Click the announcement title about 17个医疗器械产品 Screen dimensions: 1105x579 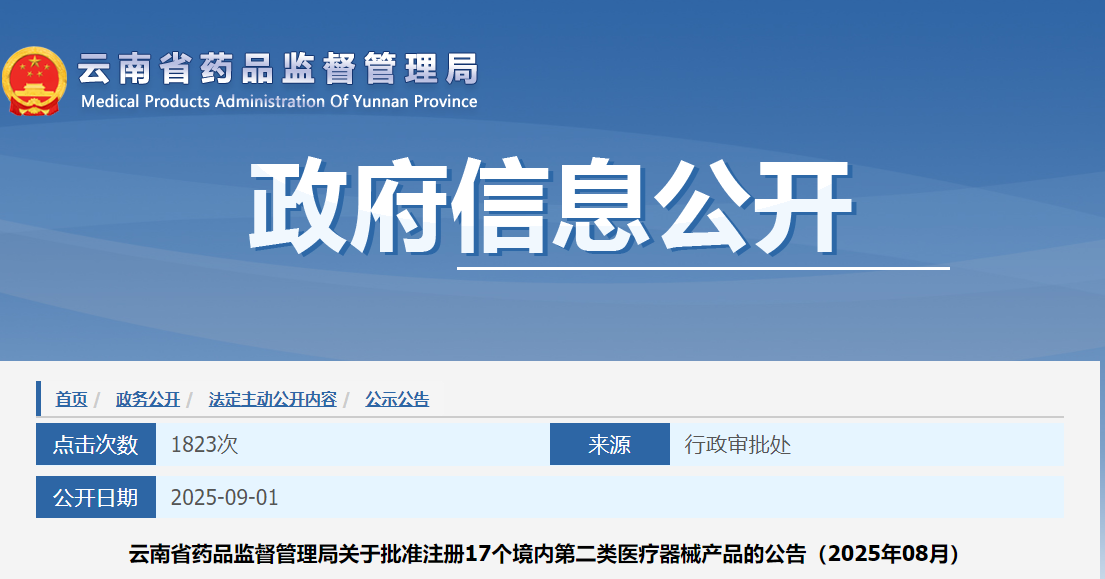click(549, 554)
